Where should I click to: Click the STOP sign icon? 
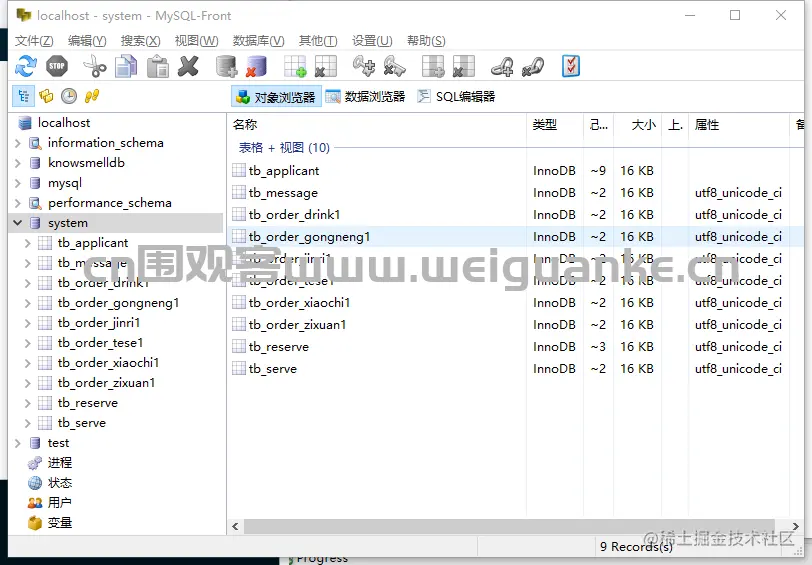57,66
